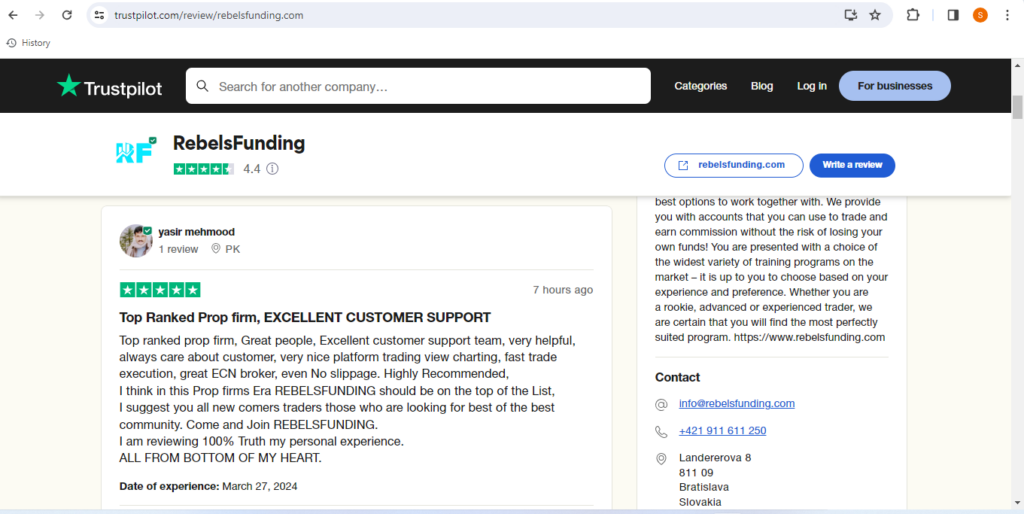
Task: Focus the Search for another company field
Action: 418,86
